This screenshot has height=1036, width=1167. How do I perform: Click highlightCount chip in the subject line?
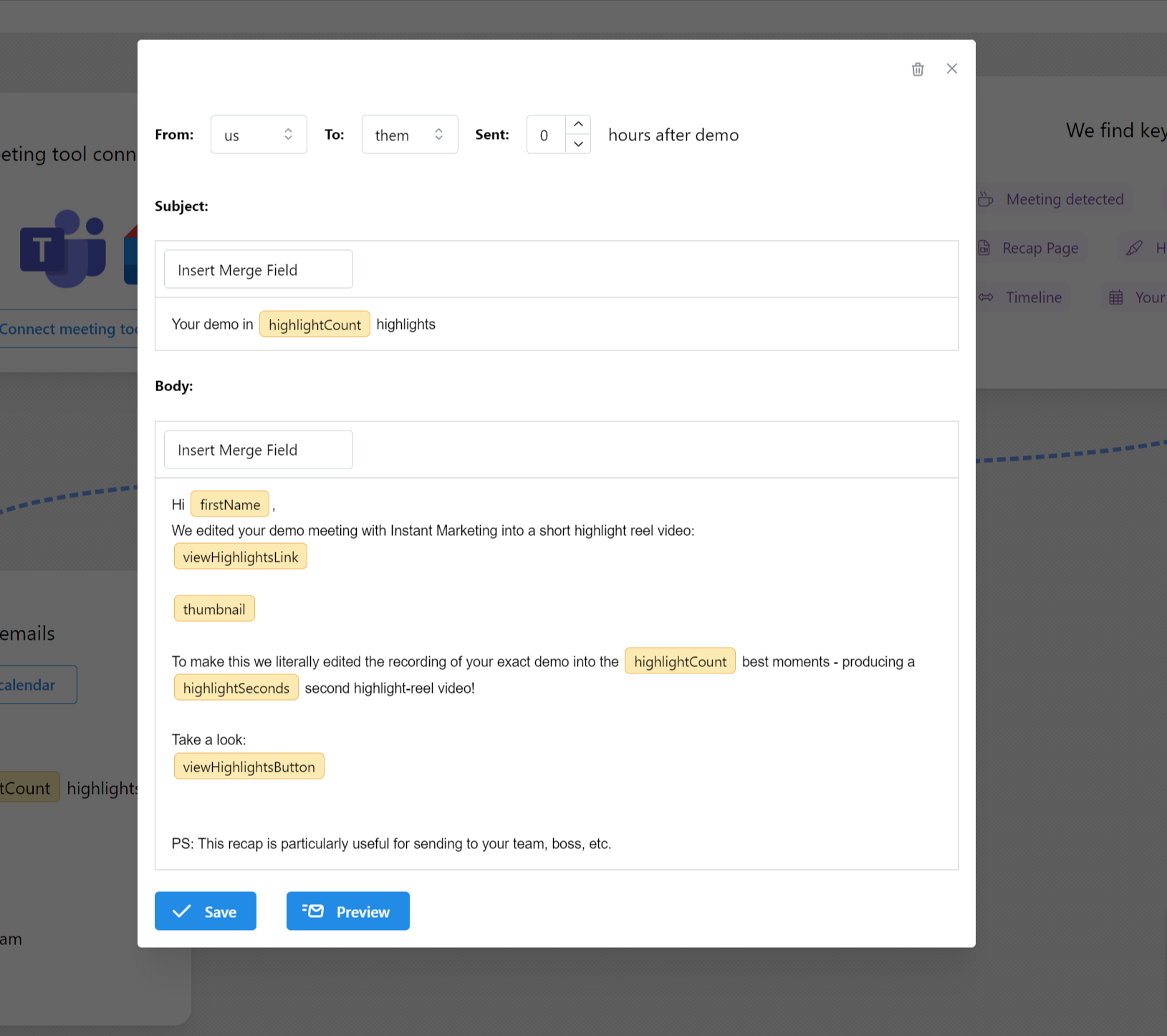click(314, 324)
